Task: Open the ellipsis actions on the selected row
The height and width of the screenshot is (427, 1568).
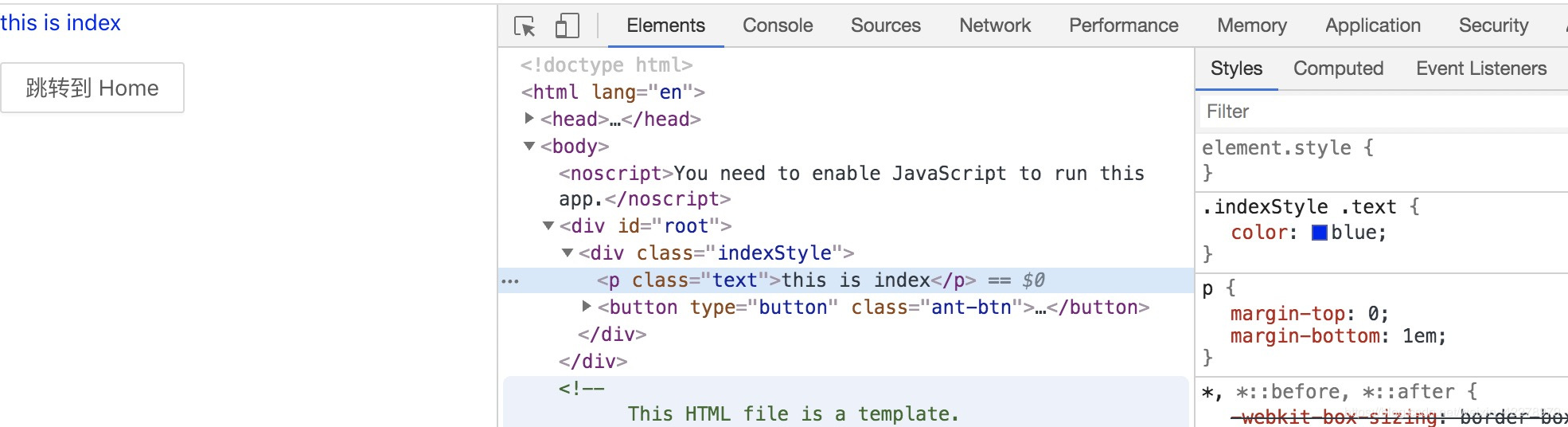Action: coord(510,280)
